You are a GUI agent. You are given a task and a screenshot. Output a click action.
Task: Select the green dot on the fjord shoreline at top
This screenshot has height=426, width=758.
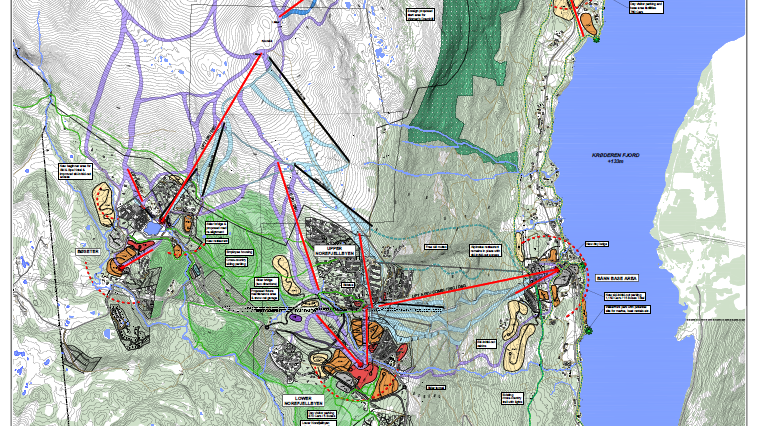[x=596, y=40]
